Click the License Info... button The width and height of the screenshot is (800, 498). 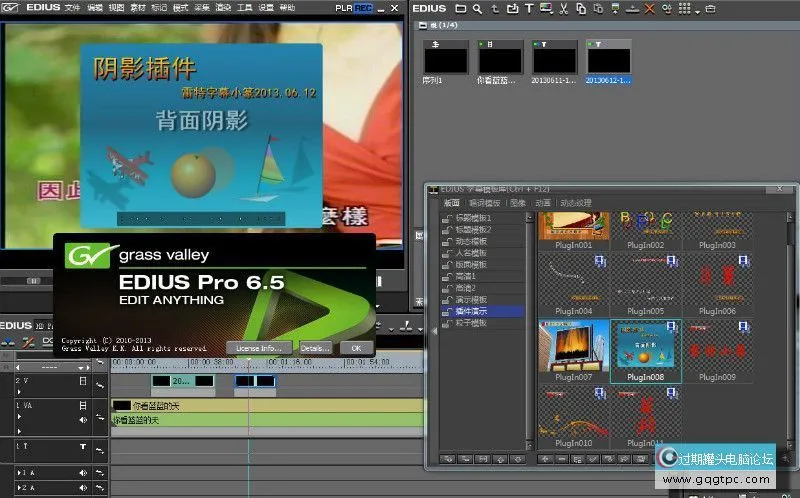tap(257, 347)
